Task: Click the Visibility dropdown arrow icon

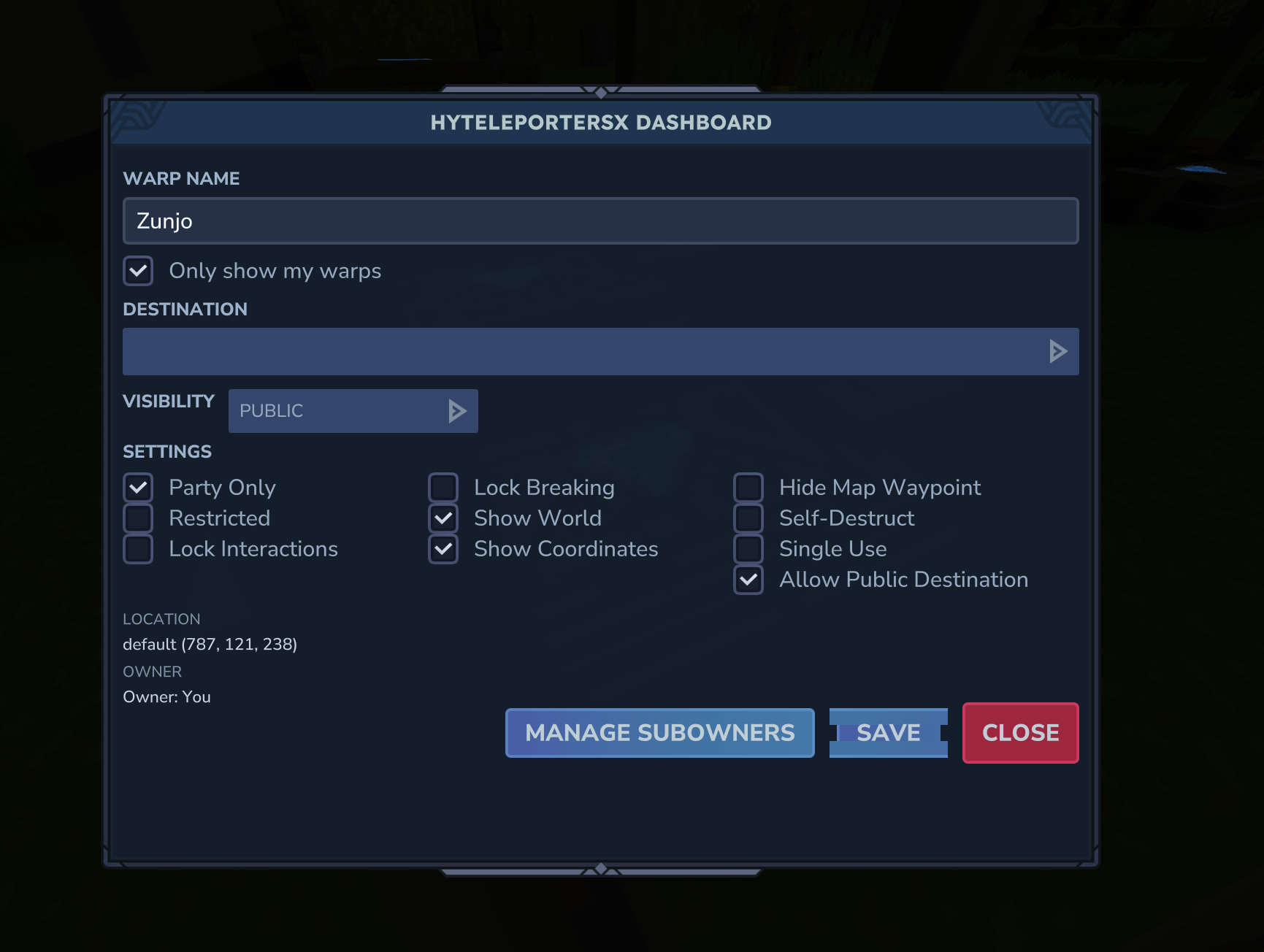Action: coord(457,411)
